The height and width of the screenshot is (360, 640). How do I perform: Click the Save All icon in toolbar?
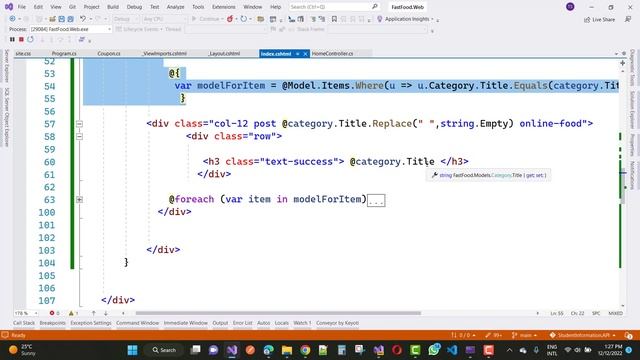pyautogui.click(x=70, y=19)
